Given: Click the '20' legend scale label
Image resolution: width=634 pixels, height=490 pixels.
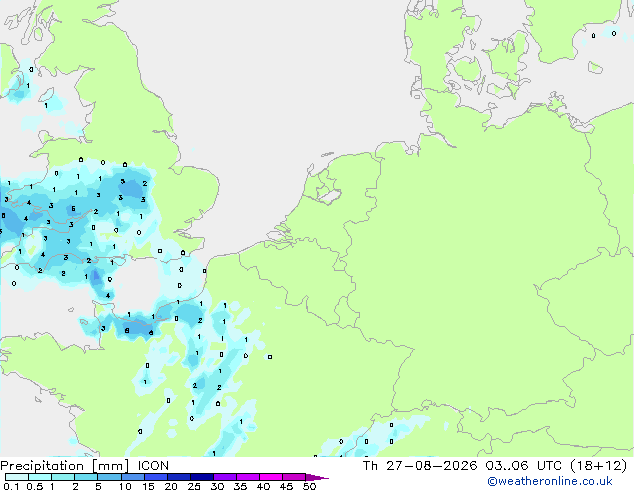Looking at the screenshot, I should point(171,486).
